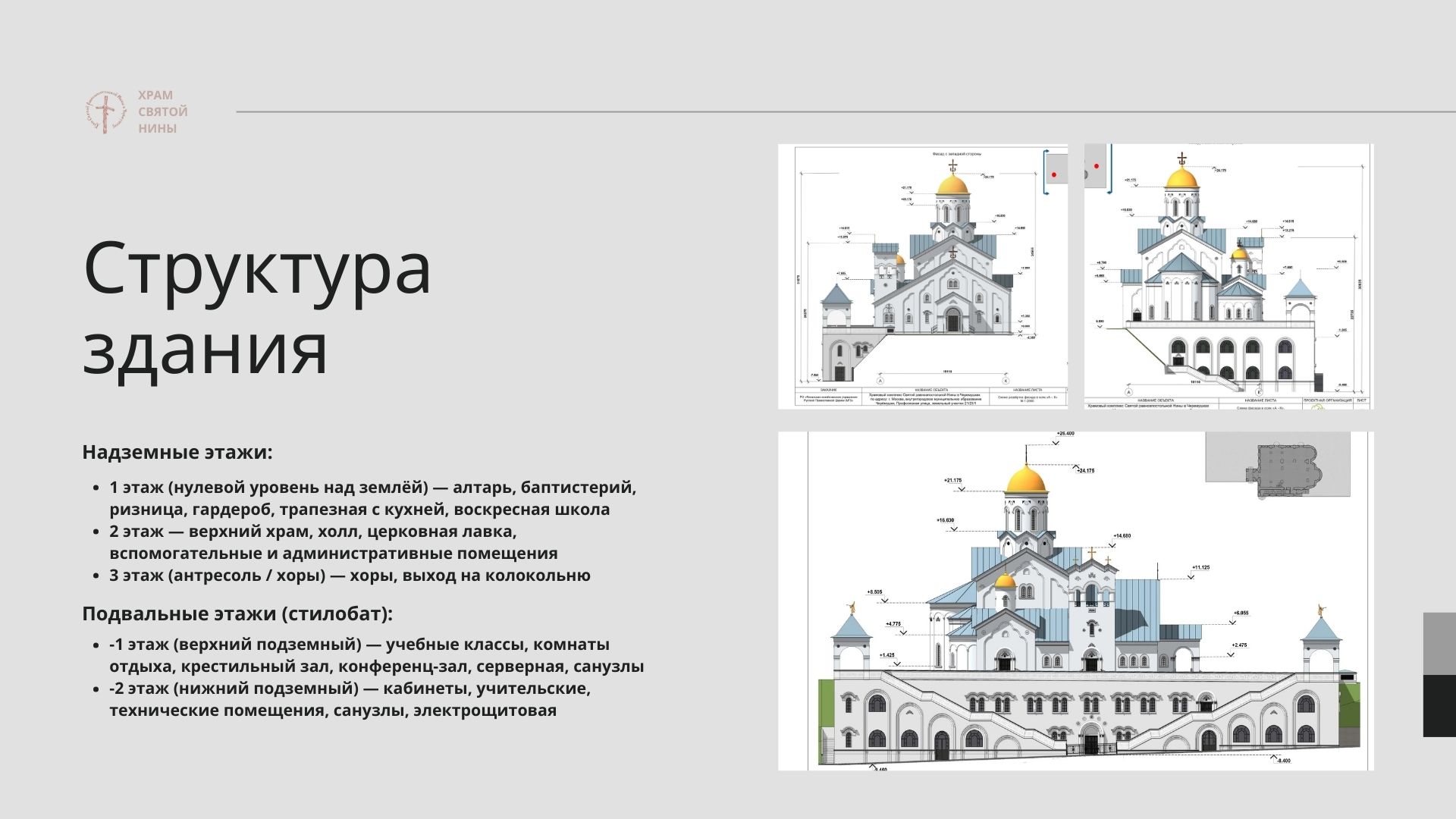Viewport: 1456px width, 819px height.
Task: Open the western facade drawing thumbnail
Action: click(x=923, y=277)
